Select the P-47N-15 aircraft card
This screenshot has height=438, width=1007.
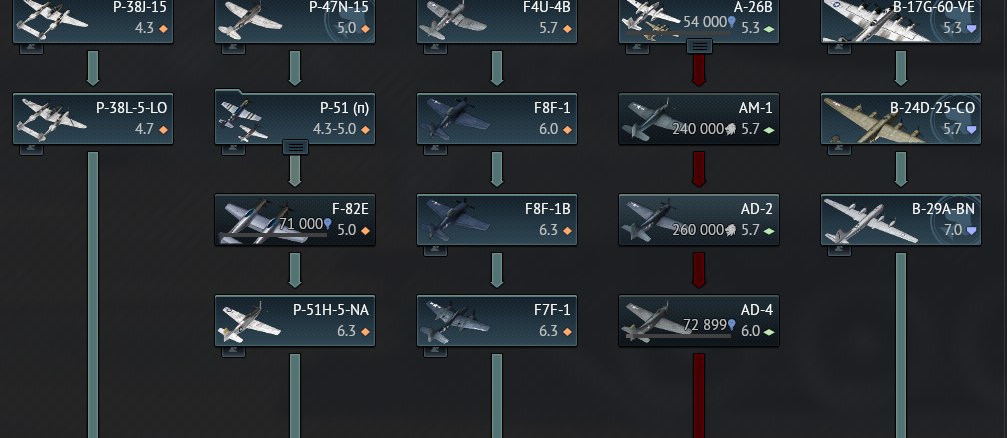(295, 21)
